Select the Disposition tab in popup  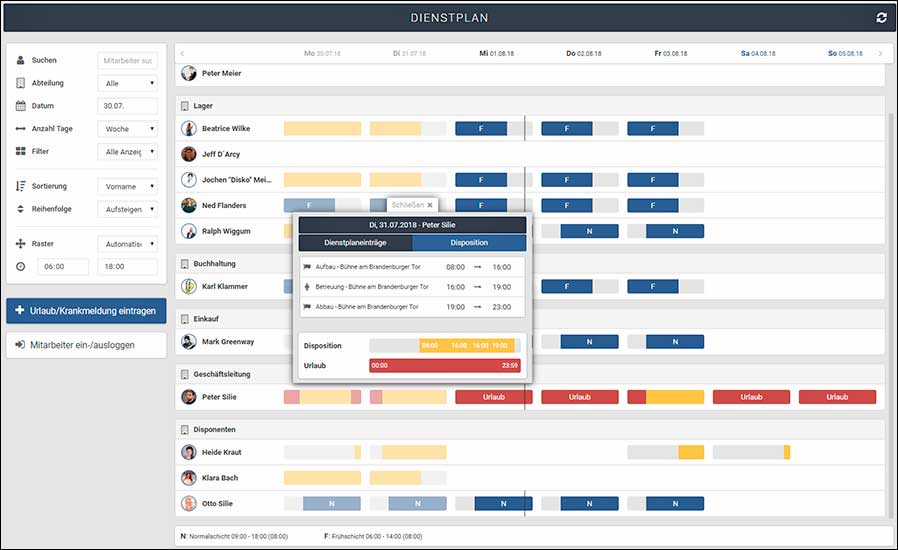(x=469, y=242)
